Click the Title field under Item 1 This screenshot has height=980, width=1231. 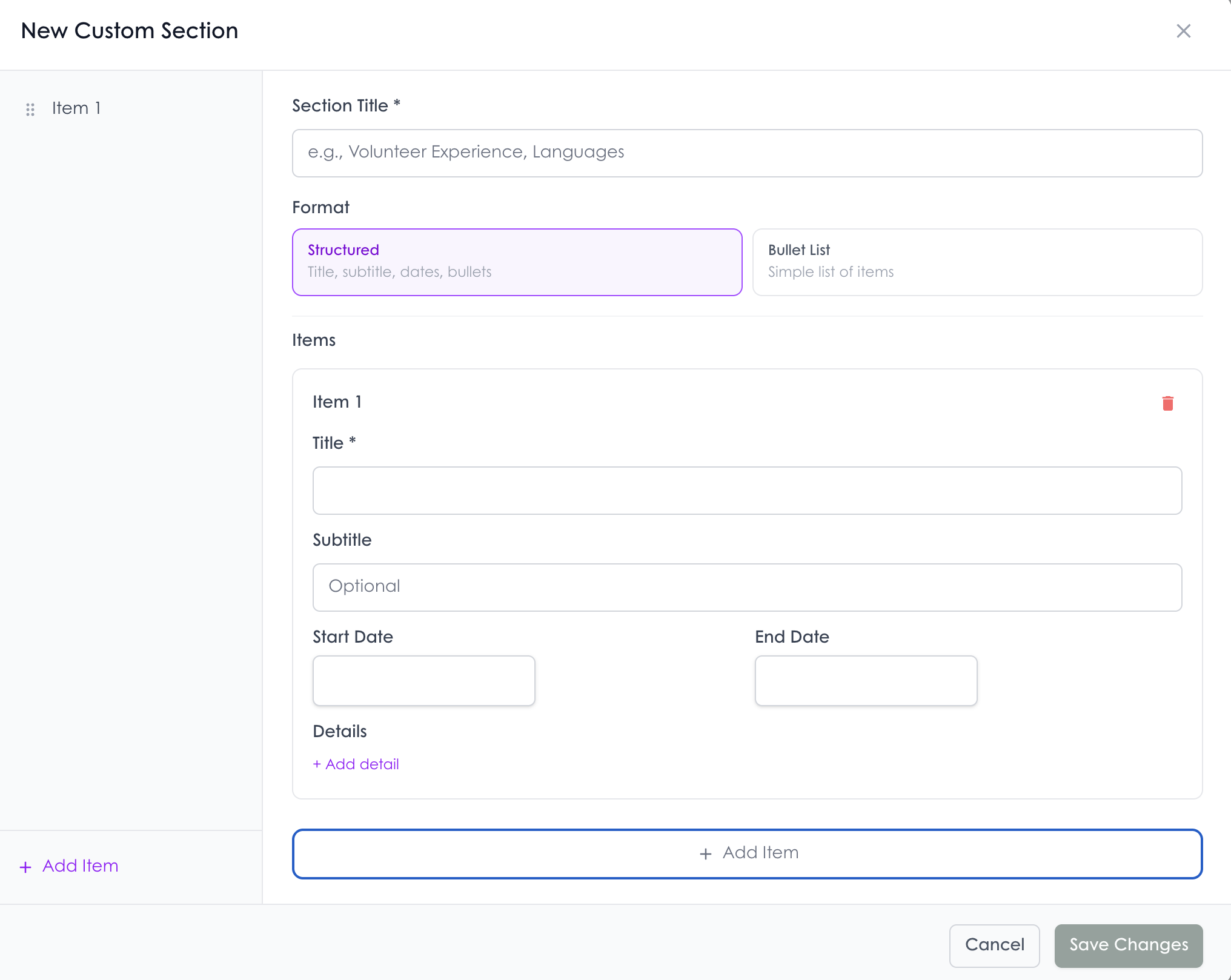[746, 491]
